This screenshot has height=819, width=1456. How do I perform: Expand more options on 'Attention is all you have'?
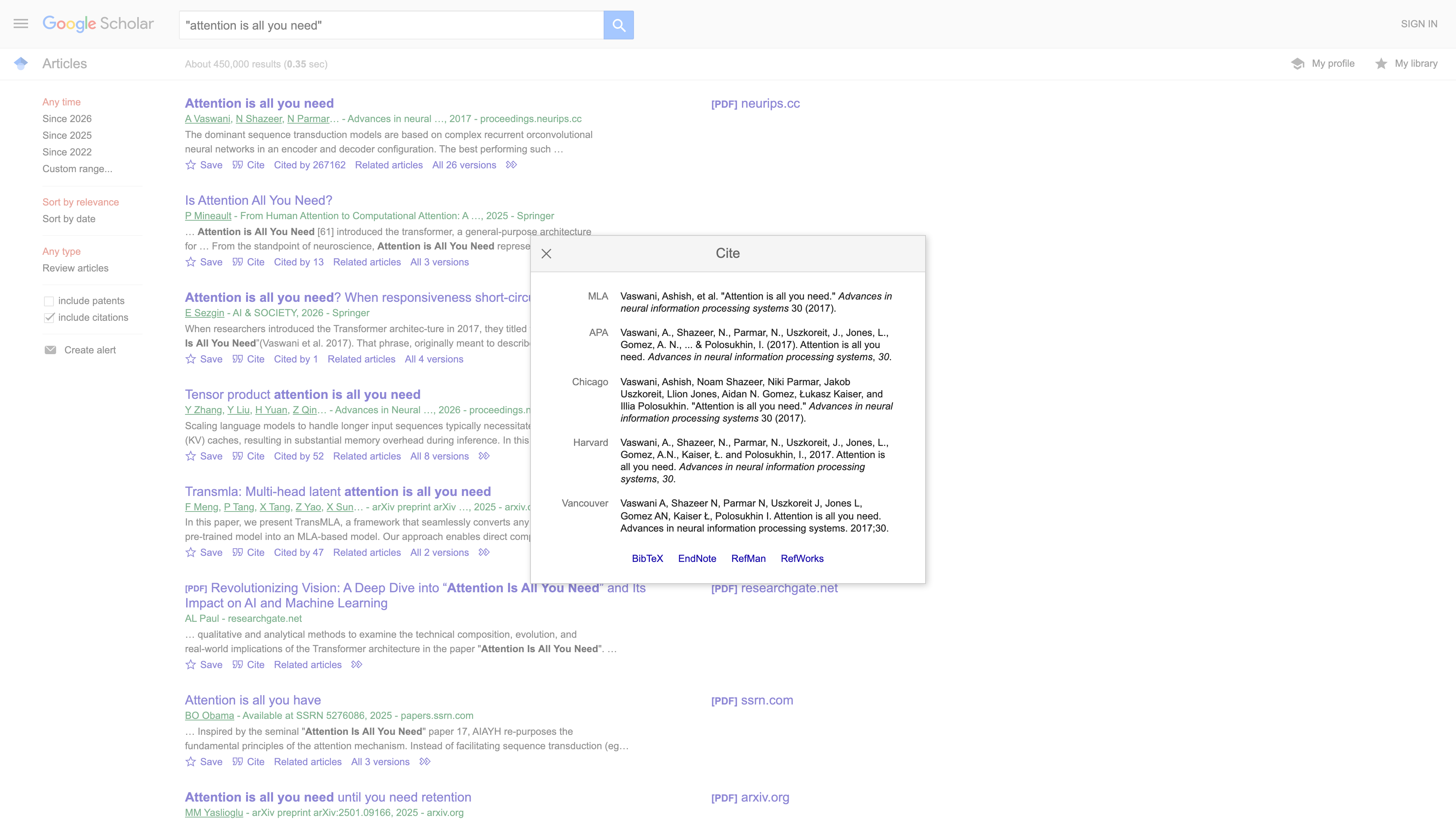pyautogui.click(x=425, y=761)
